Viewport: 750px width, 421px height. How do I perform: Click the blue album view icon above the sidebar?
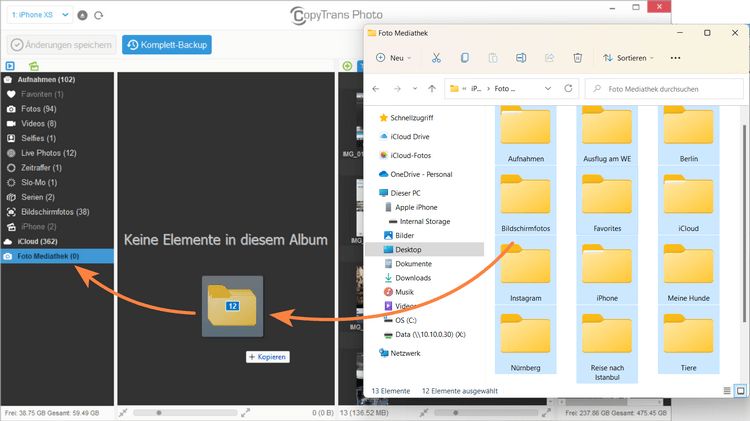(x=10, y=66)
